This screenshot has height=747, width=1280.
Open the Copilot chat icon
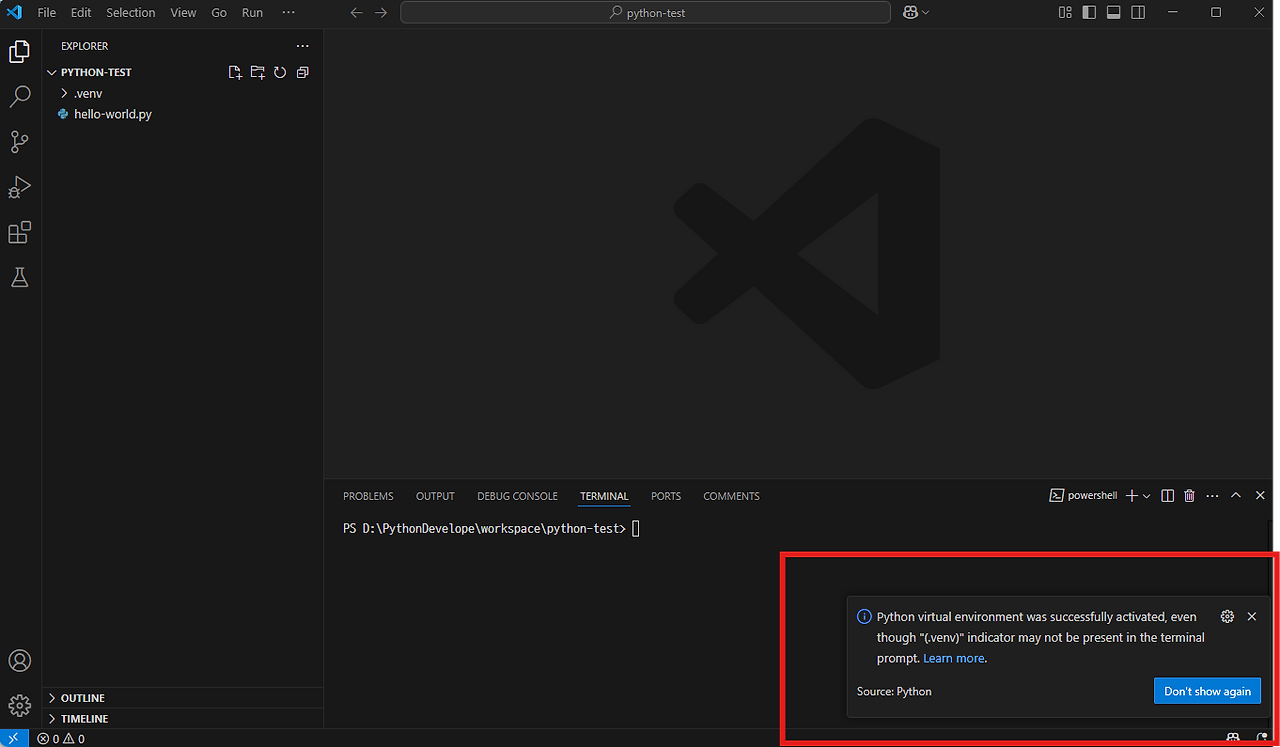pos(910,13)
